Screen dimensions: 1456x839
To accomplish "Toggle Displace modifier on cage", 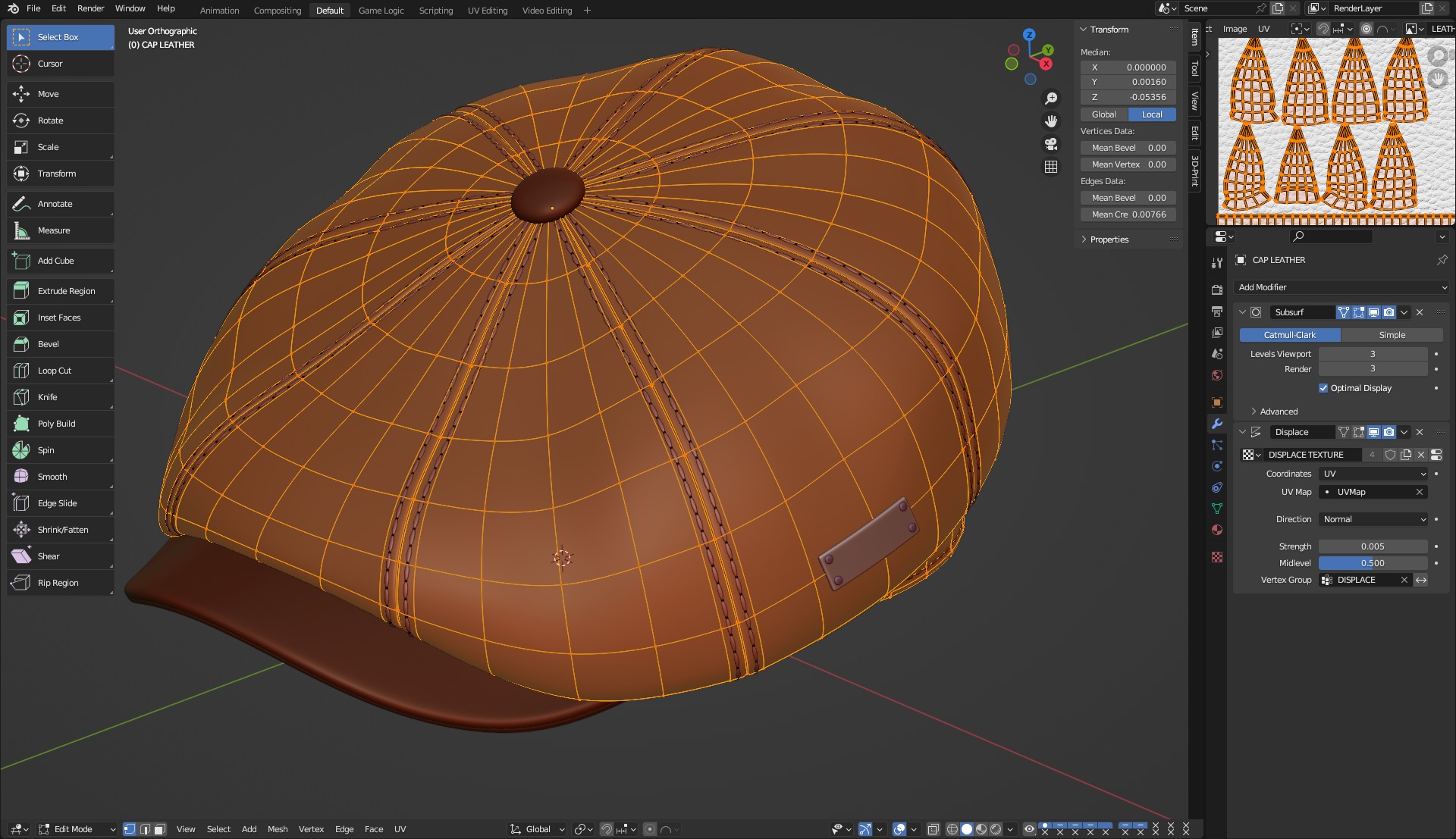I will (x=1343, y=432).
